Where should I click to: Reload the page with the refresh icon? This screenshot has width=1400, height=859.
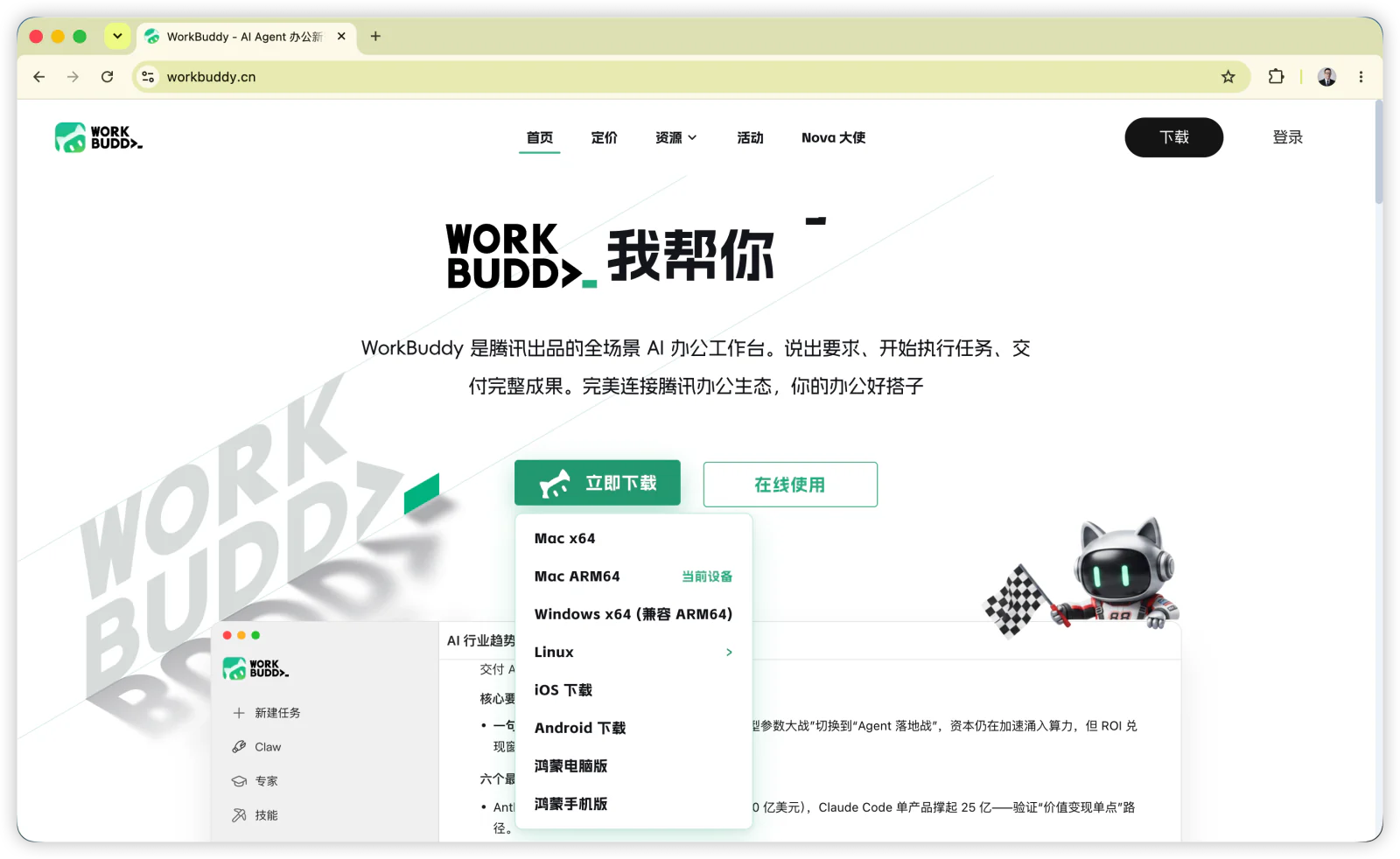click(107, 77)
